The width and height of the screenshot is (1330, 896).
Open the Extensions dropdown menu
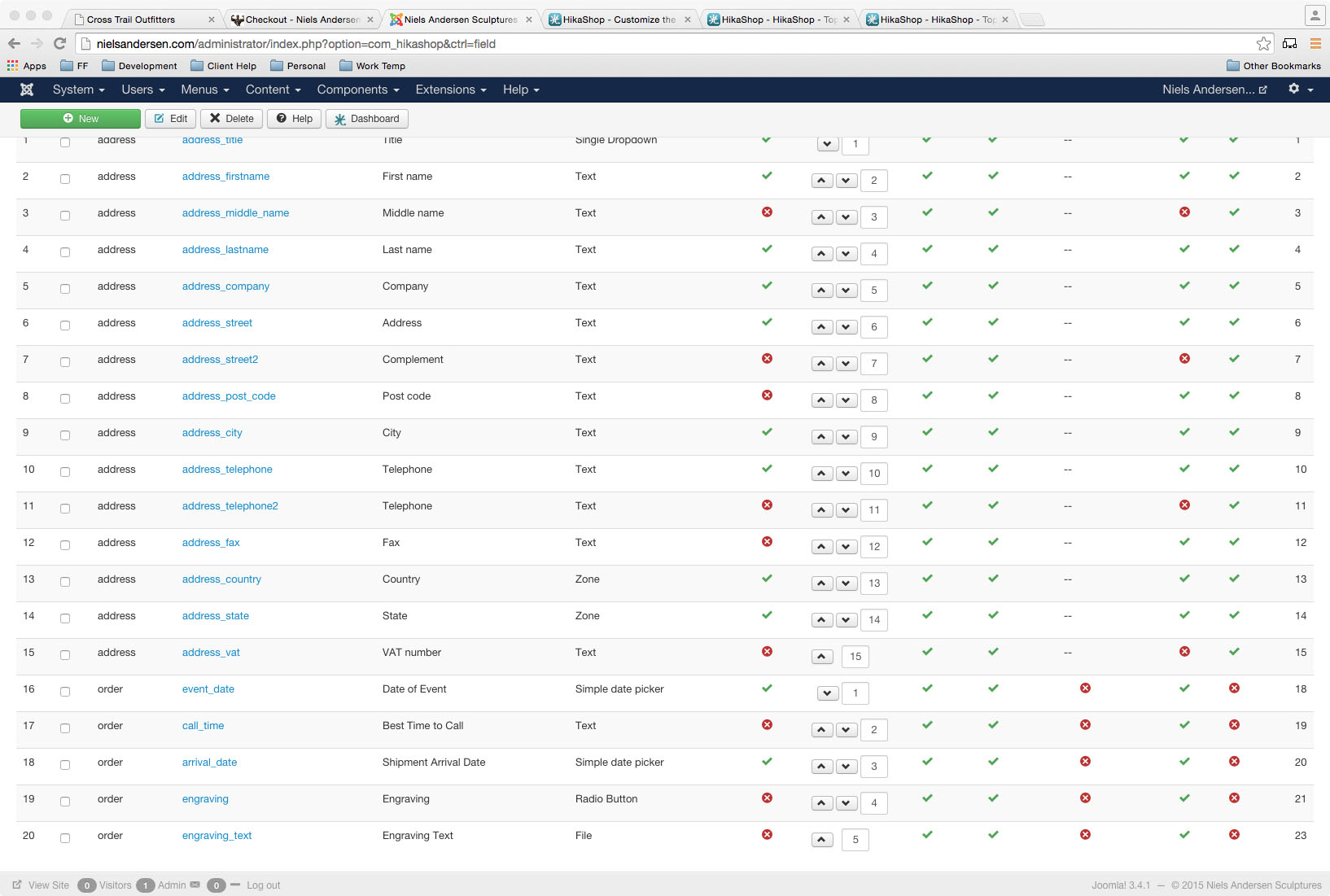(451, 90)
